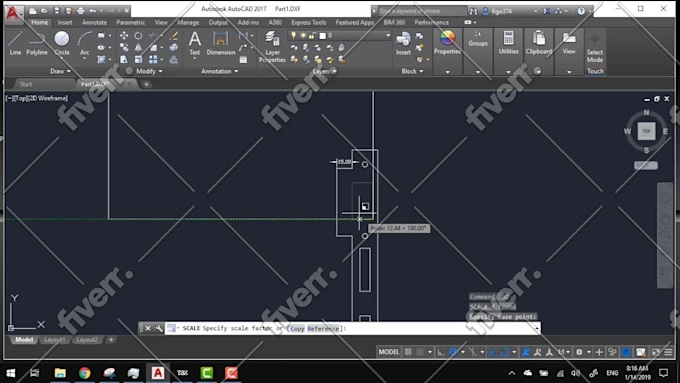Open Layer Properties manager
The height and width of the screenshot is (383, 680).
[x=272, y=47]
